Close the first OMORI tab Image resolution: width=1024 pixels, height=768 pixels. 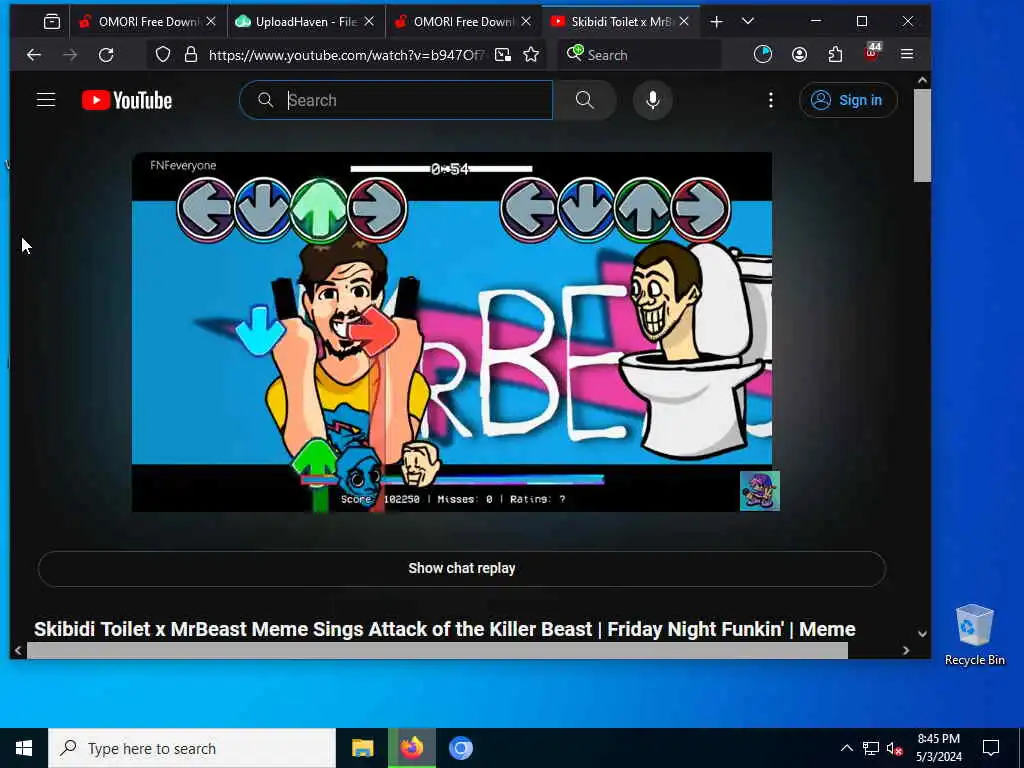211,22
